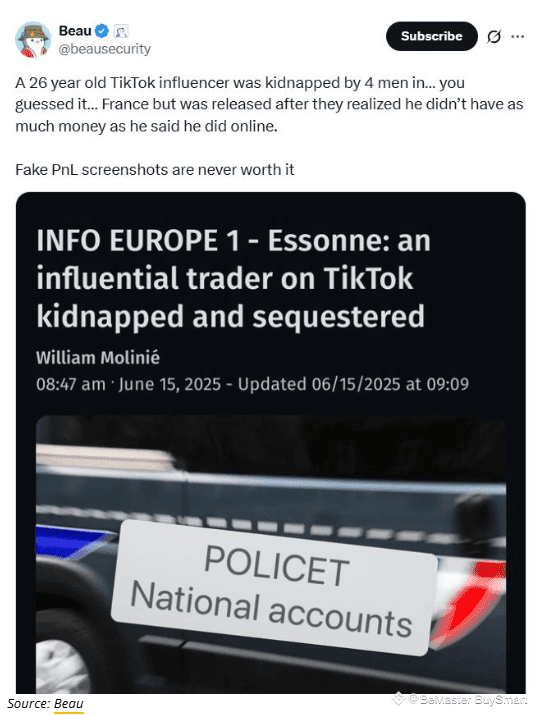Click the BeMaster BuySmart watermark text

(x=471, y=699)
